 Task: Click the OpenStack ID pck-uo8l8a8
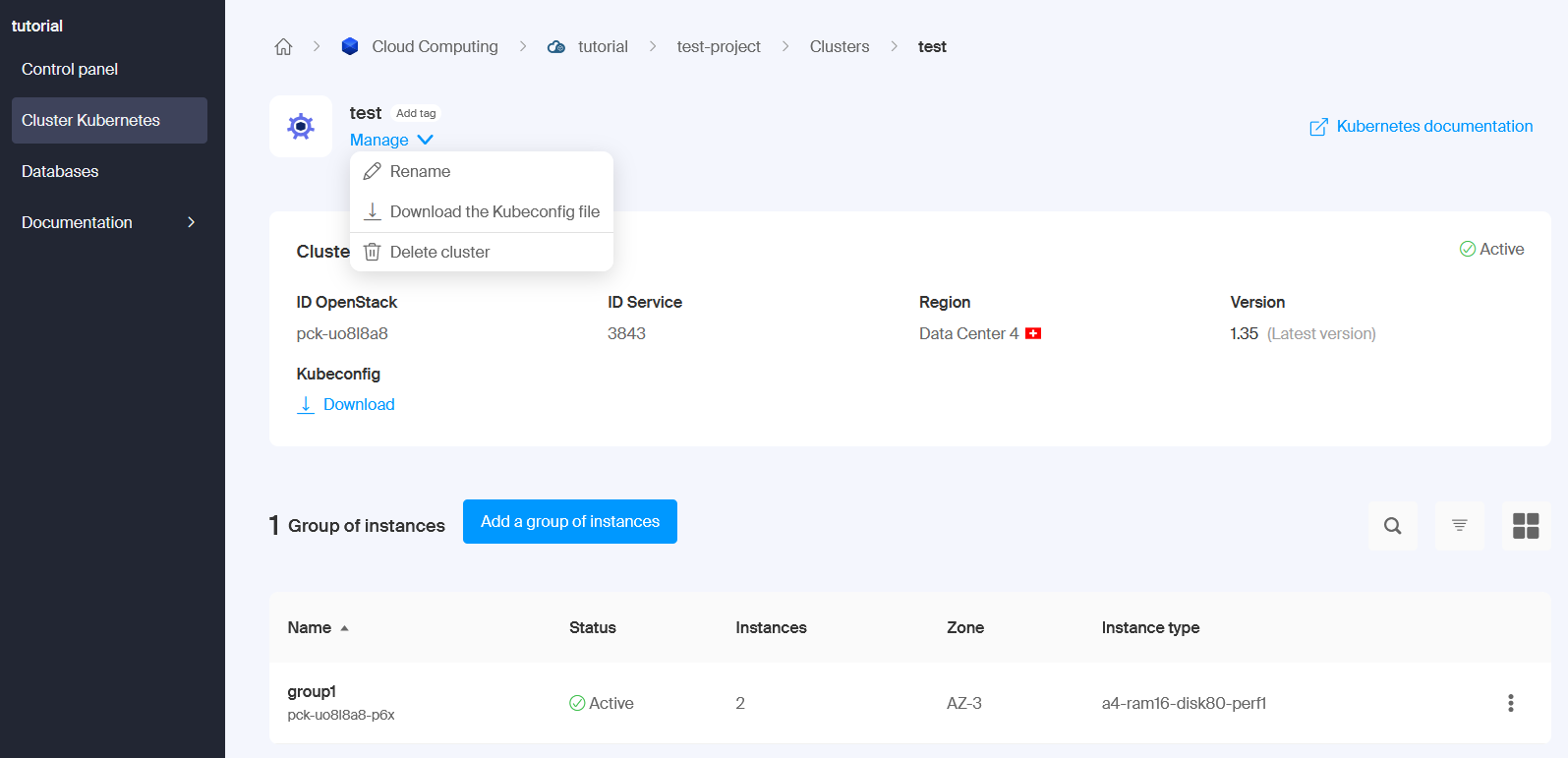(x=342, y=333)
